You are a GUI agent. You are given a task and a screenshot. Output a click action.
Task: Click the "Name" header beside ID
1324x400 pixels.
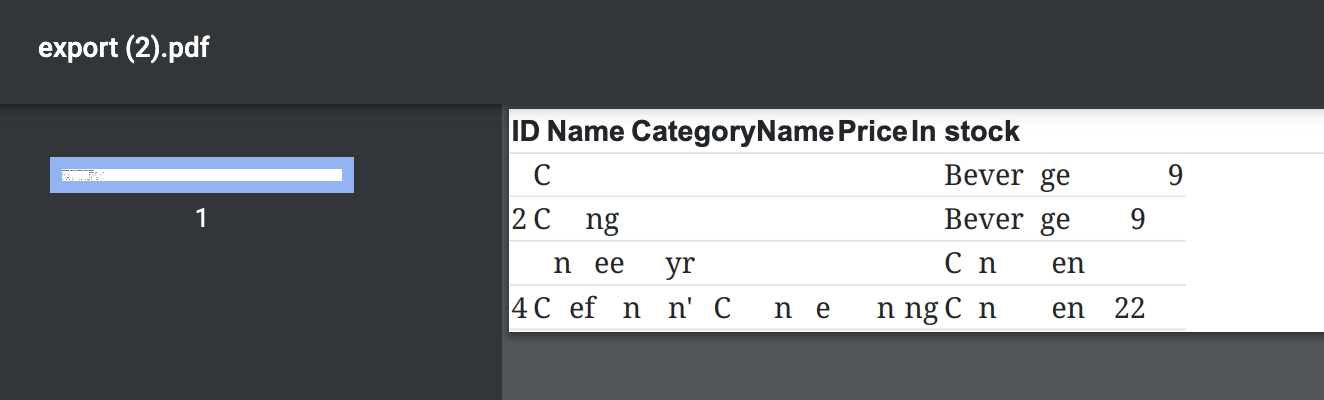(x=586, y=131)
